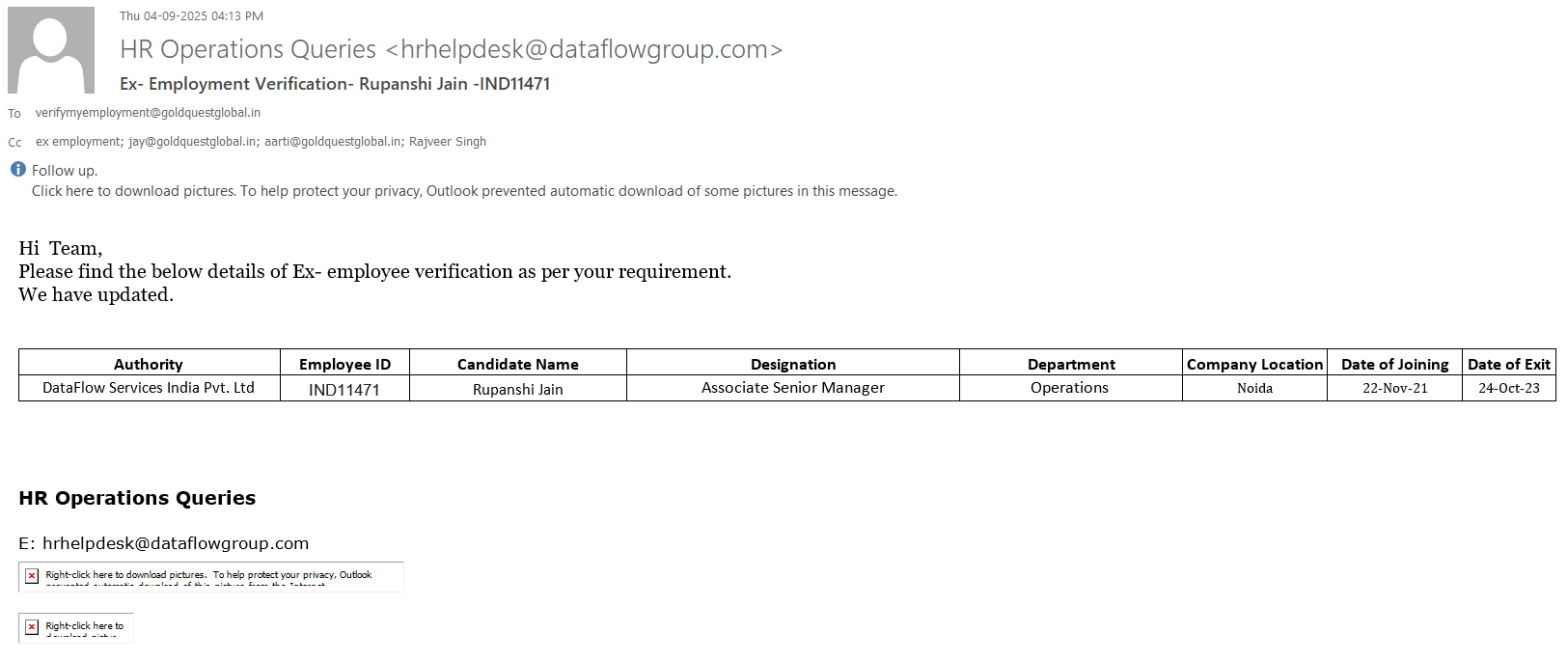Click the hrhelpdesk@dataflowgroup.com signature email

[x=176, y=543]
